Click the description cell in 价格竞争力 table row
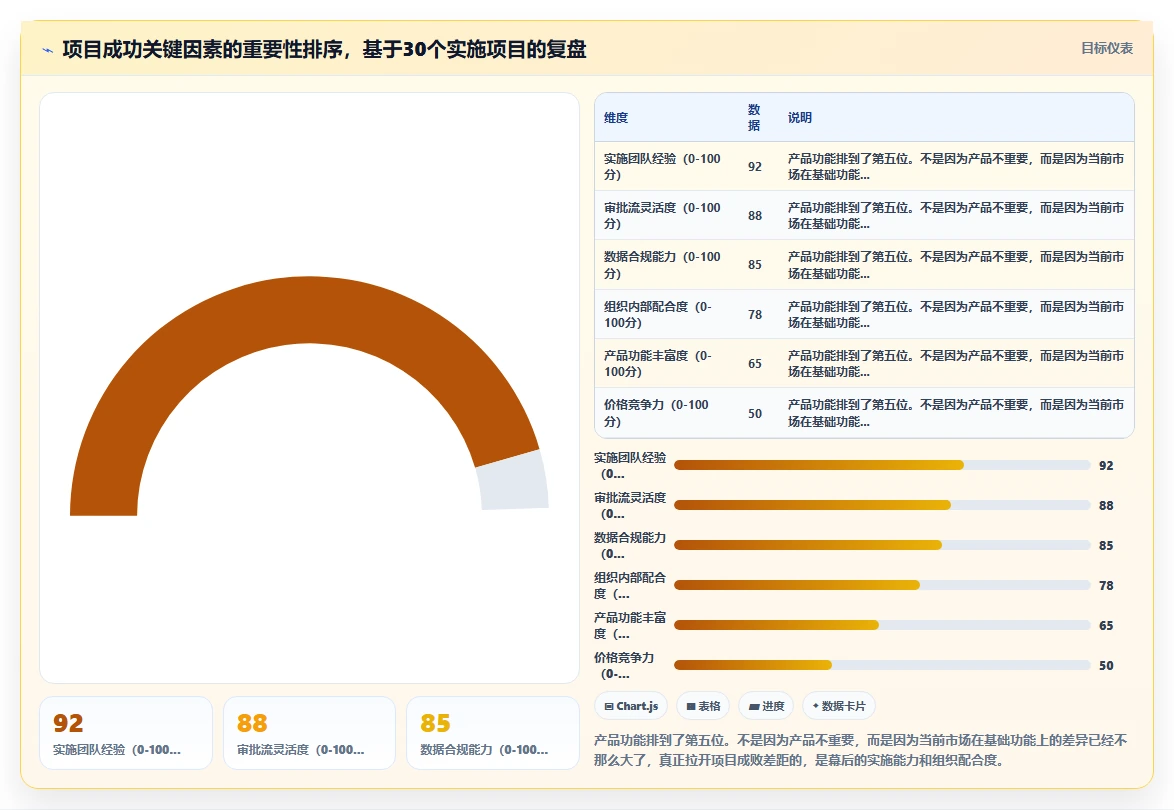Image resolution: width=1174 pixels, height=810 pixels. point(956,412)
